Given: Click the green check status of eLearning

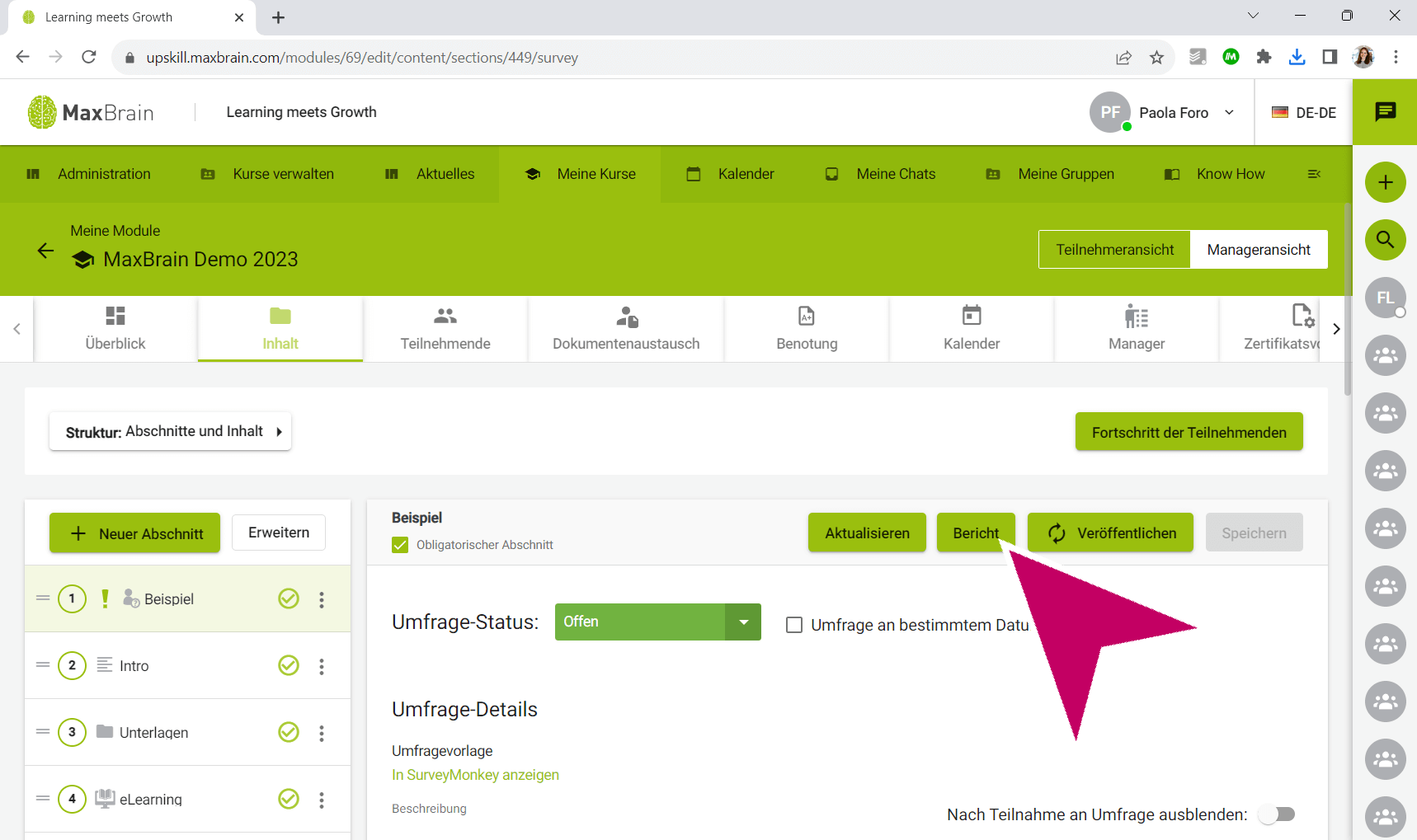Looking at the screenshot, I should [x=289, y=799].
